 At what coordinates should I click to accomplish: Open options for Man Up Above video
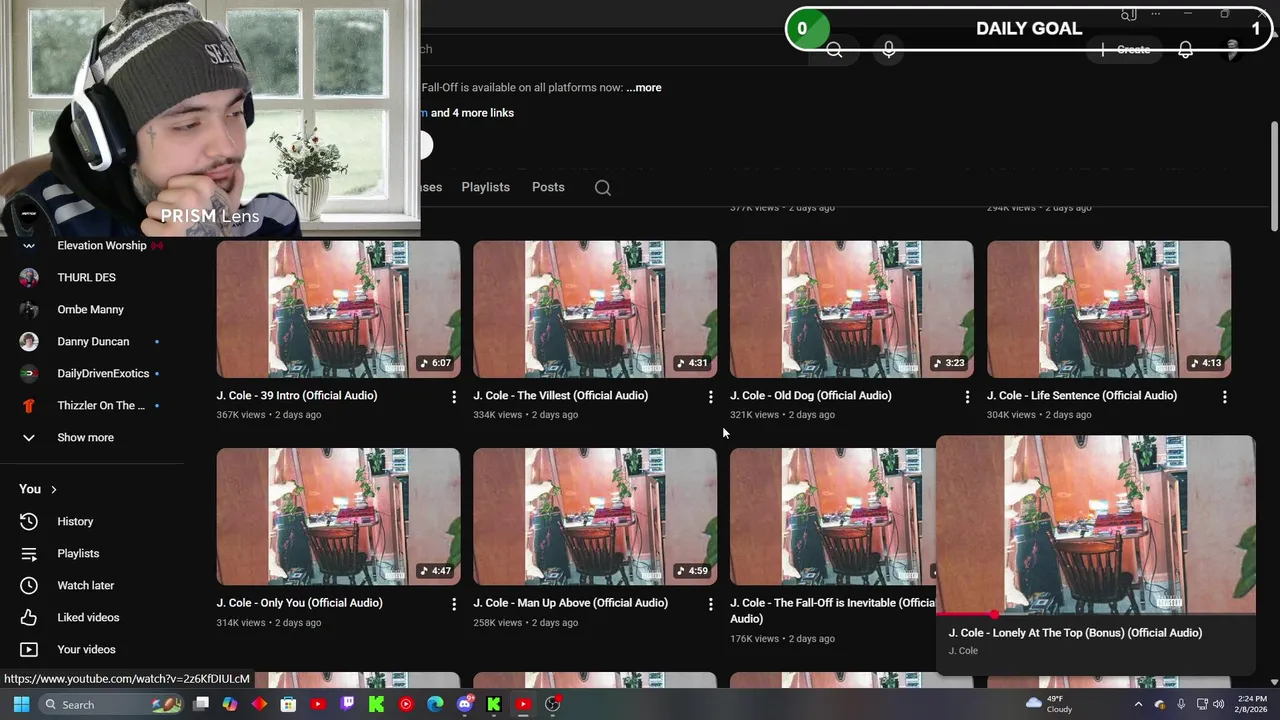point(711,604)
